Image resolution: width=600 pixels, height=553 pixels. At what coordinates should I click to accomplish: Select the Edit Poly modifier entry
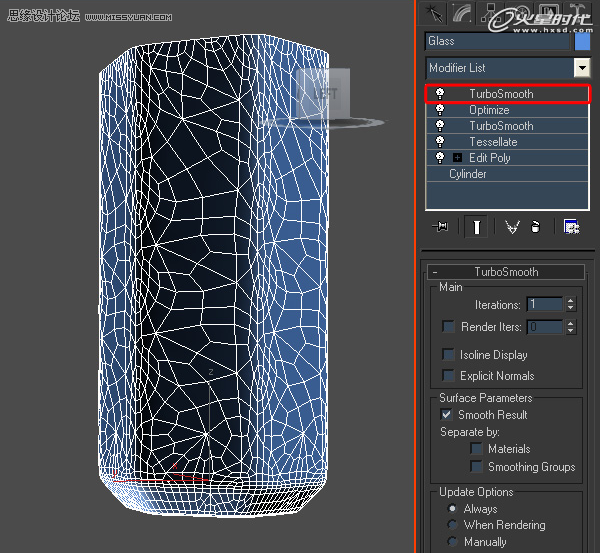coord(507,158)
